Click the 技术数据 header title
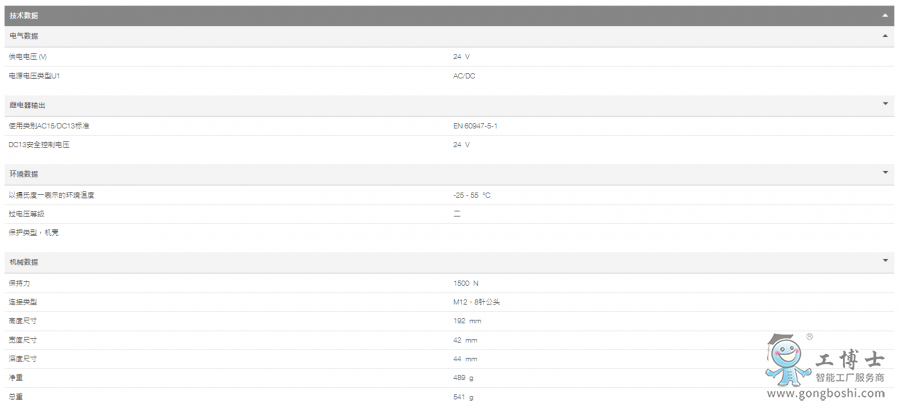Viewport: 900px width, 413px height. pos(26,16)
